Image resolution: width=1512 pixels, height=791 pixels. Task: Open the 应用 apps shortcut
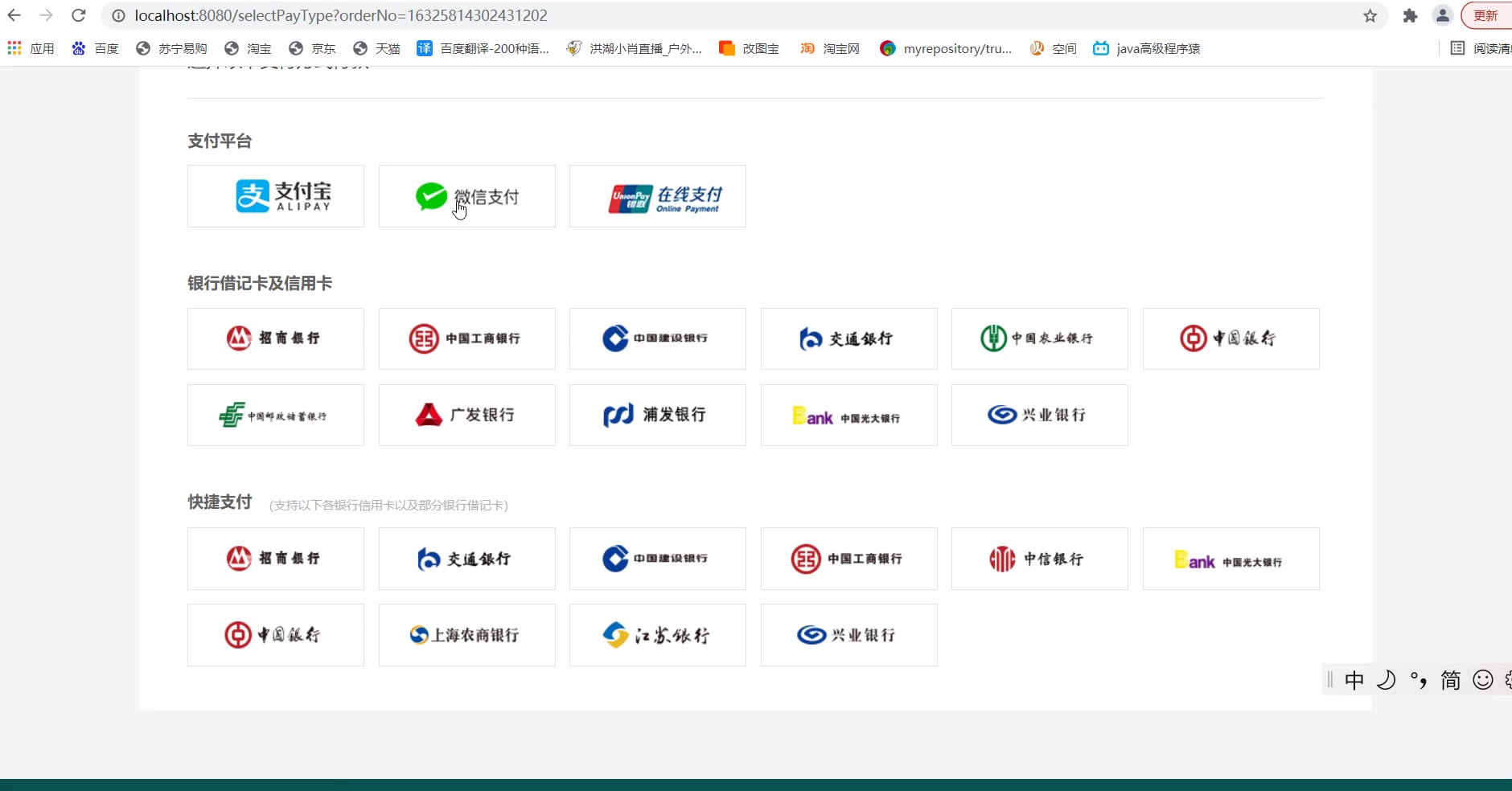(x=31, y=49)
